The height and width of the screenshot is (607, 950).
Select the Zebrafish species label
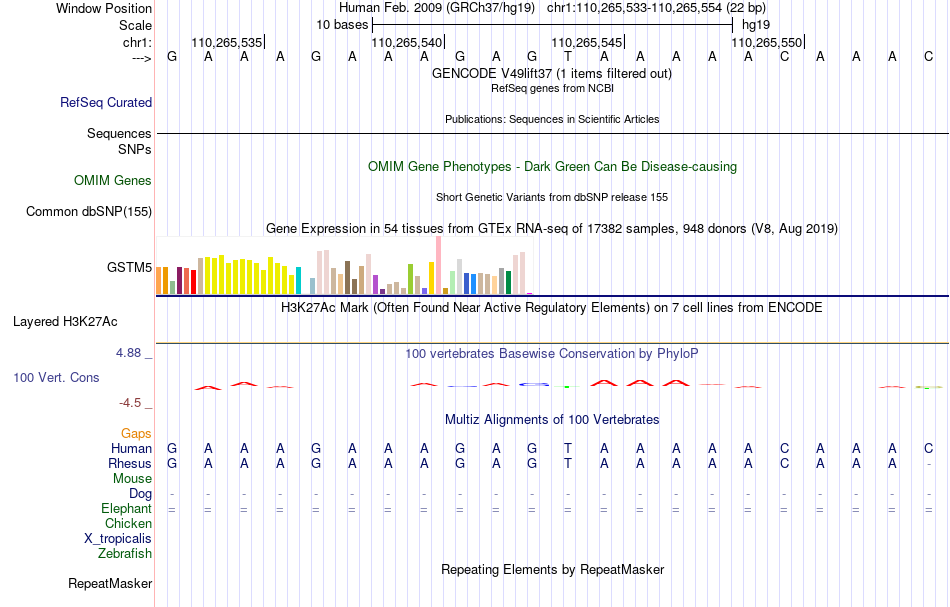click(x=125, y=553)
